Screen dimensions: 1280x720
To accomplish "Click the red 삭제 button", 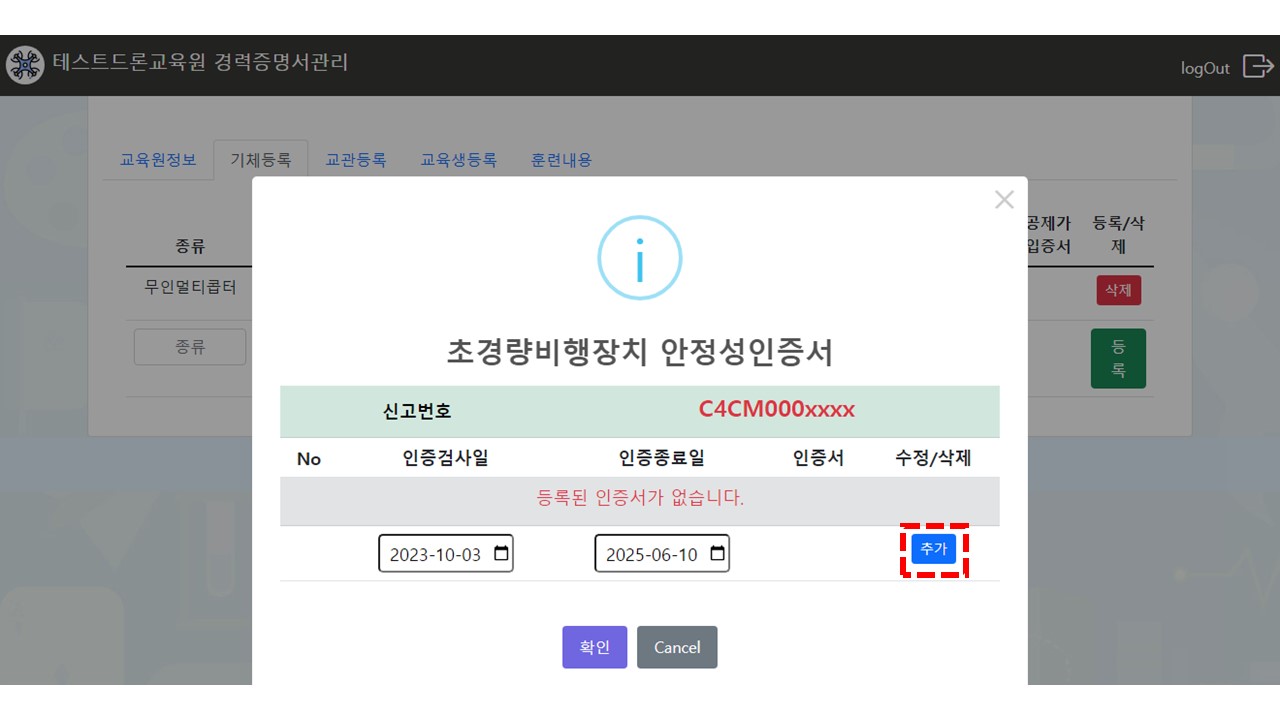I will (x=1118, y=290).
